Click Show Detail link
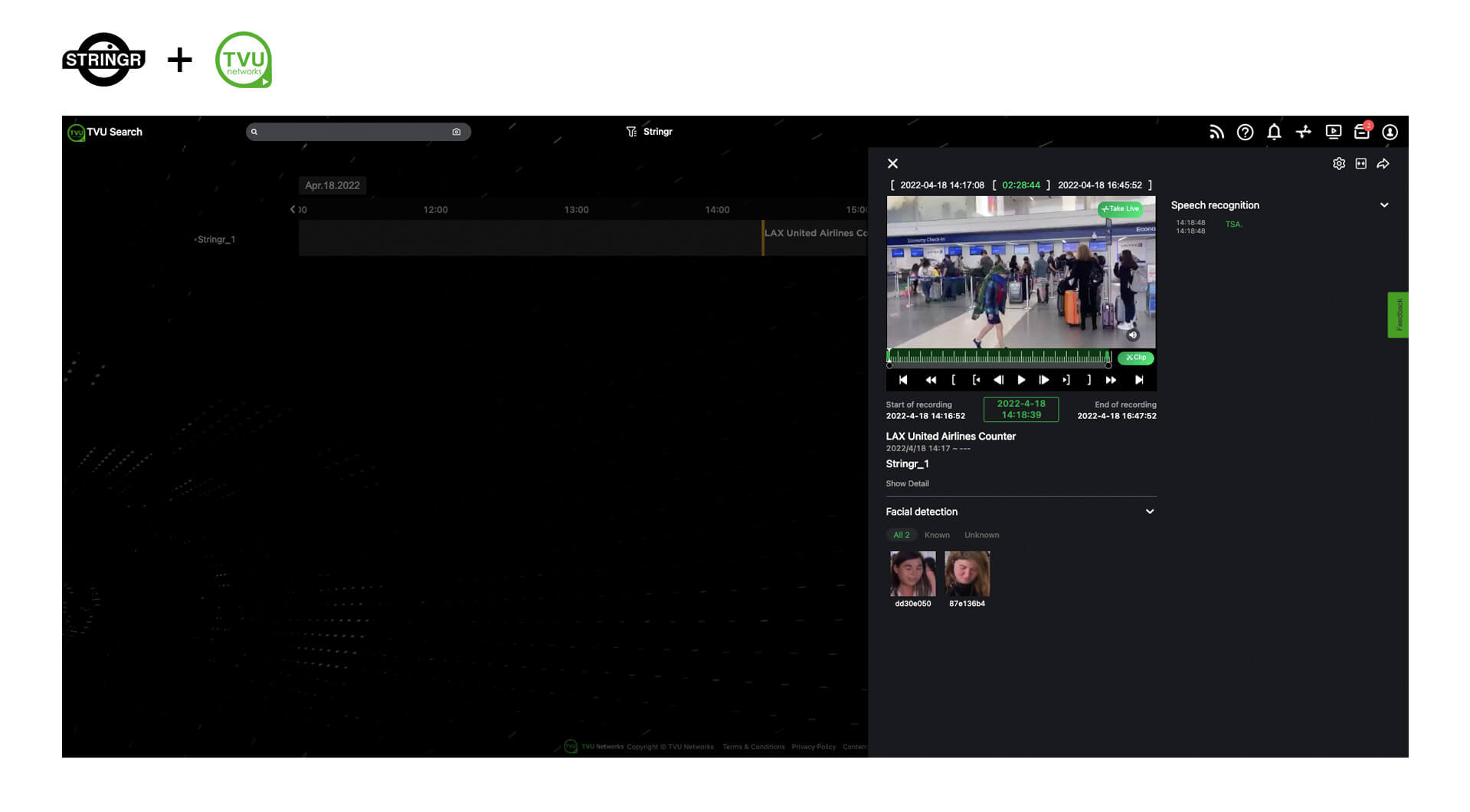Image resolution: width=1470 pixels, height=812 pixels. click(907, 484)
